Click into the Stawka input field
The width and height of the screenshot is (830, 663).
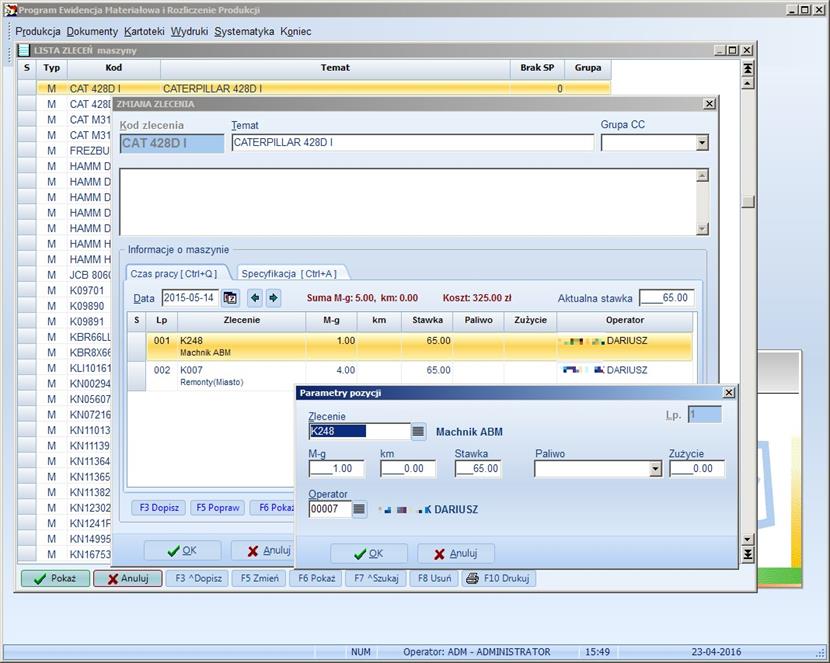[x=478, y=468]
